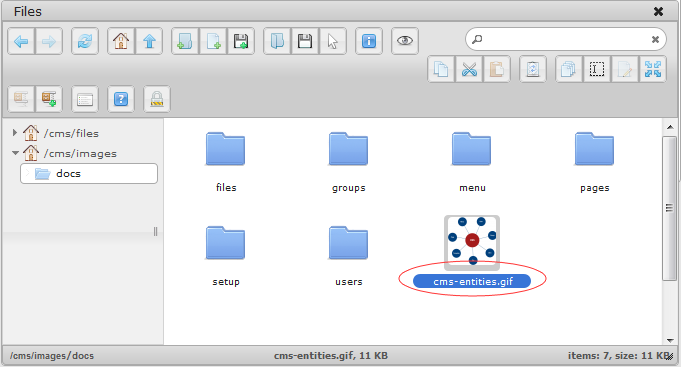Paste with the clipboard icon

click(x=496, y=69)
